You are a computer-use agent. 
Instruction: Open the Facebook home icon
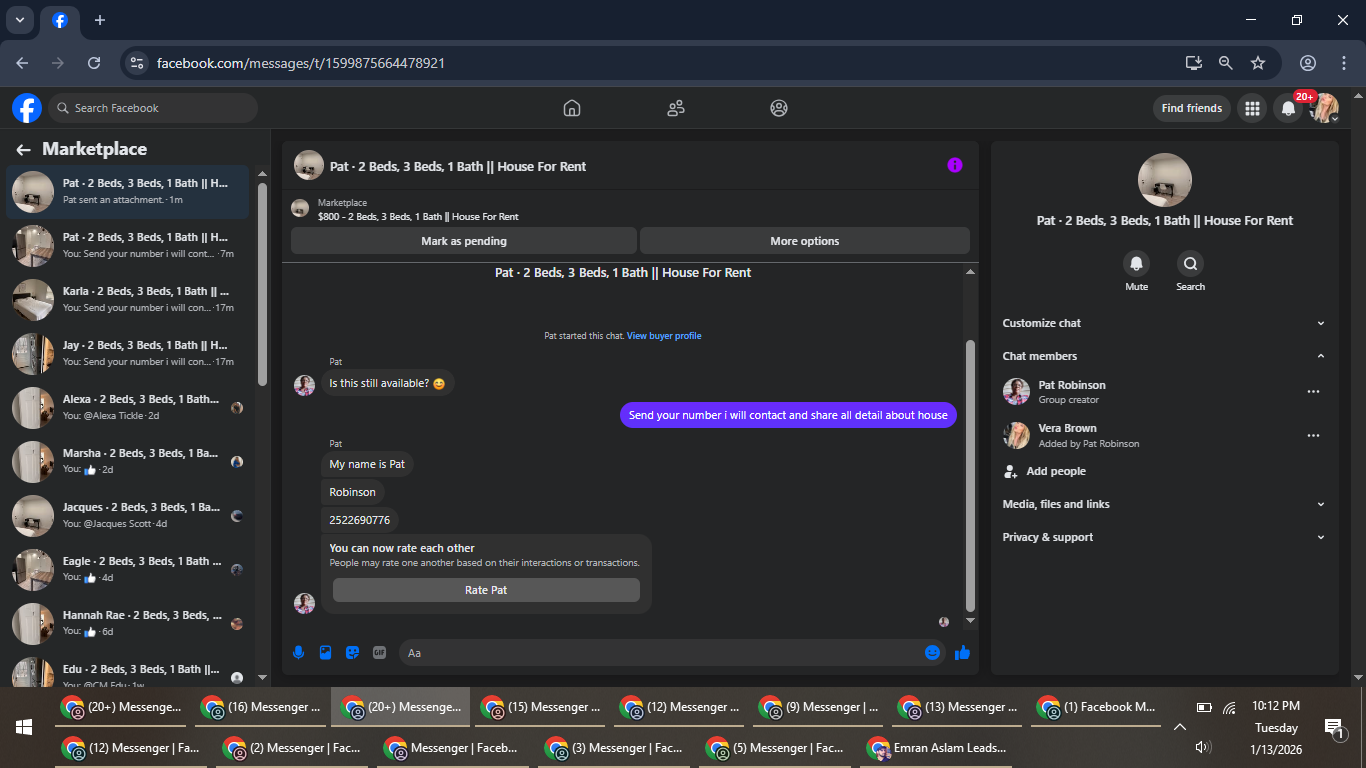[x=572, y=108]
